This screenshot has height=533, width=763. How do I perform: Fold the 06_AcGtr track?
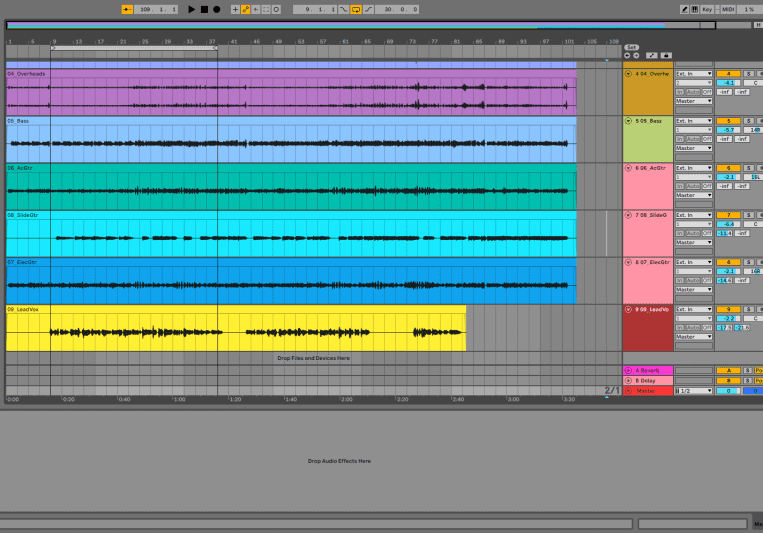click(628, 168)
